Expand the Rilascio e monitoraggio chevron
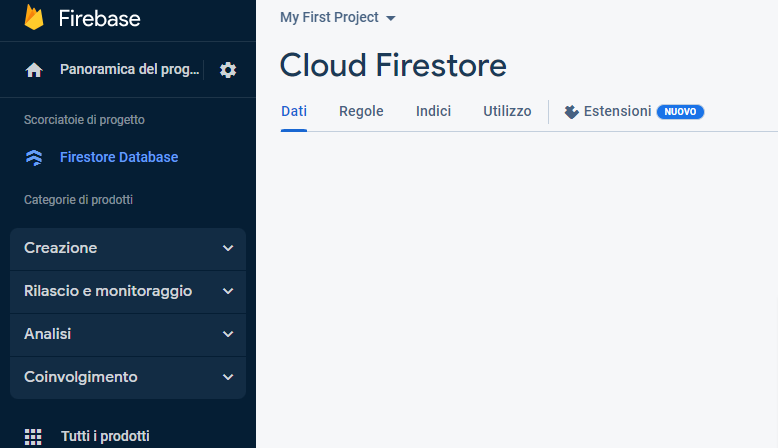Screen dimensions: 778x448 [x=228, y=291]
